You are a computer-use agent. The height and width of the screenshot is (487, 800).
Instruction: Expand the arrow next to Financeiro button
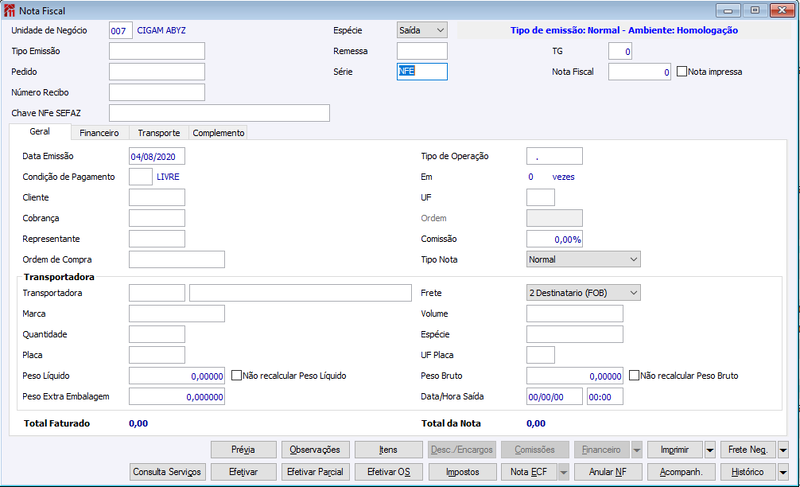pyautogui.click(x=637, y=450)
